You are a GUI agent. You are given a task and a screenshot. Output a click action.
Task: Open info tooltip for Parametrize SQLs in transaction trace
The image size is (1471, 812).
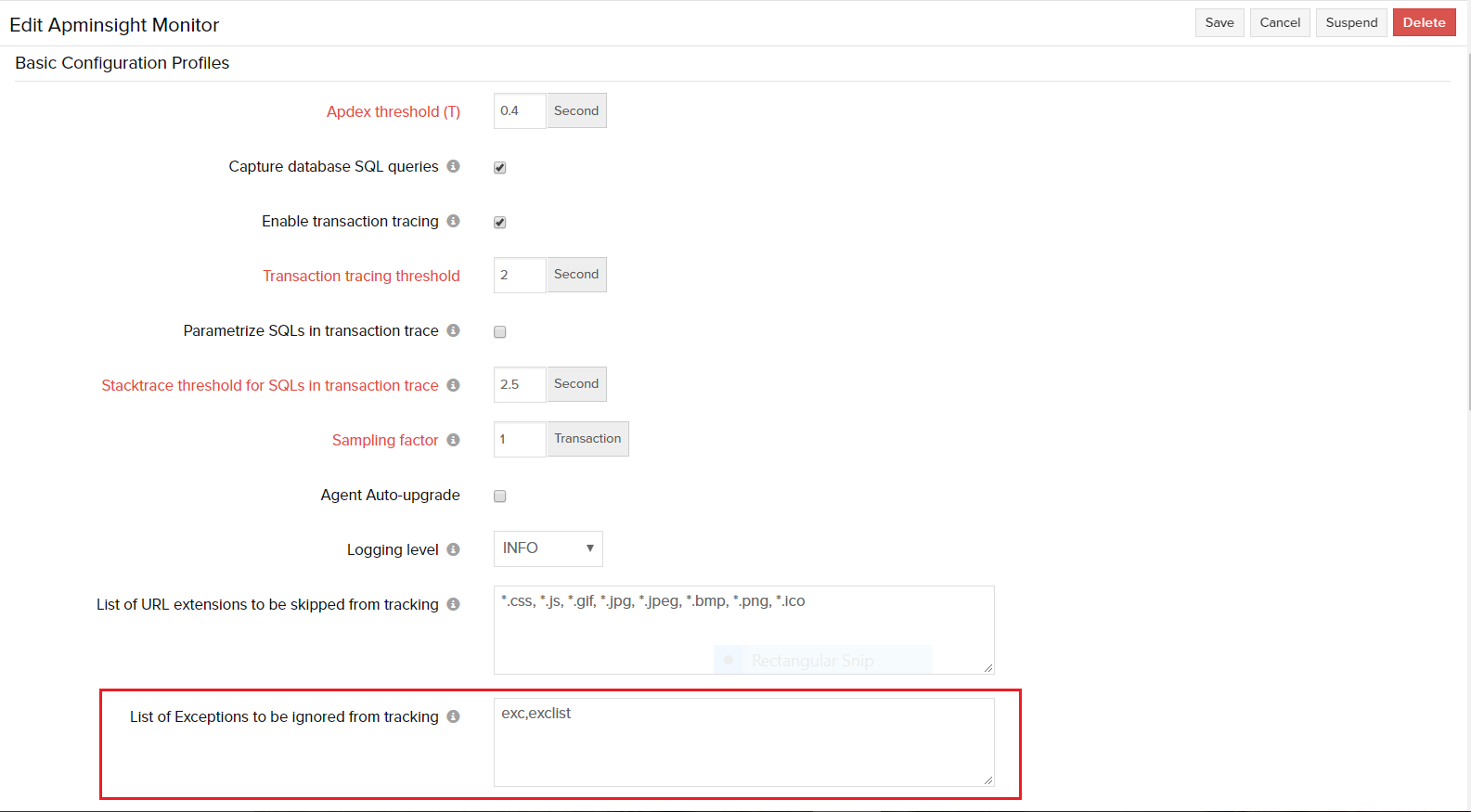pyautogui.click(x=453, y=330)
